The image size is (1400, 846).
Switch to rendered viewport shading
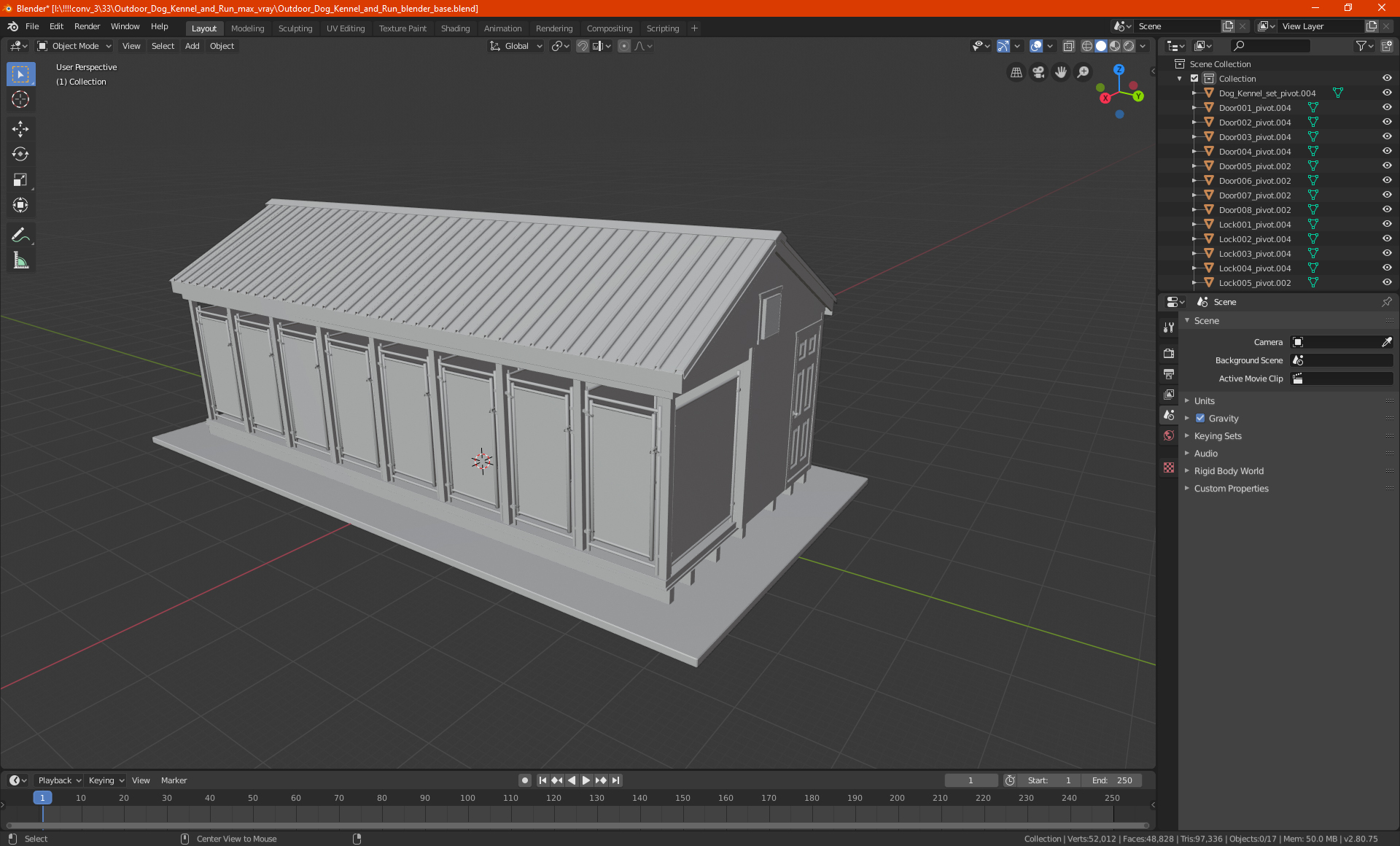(x=1129, y=46)
